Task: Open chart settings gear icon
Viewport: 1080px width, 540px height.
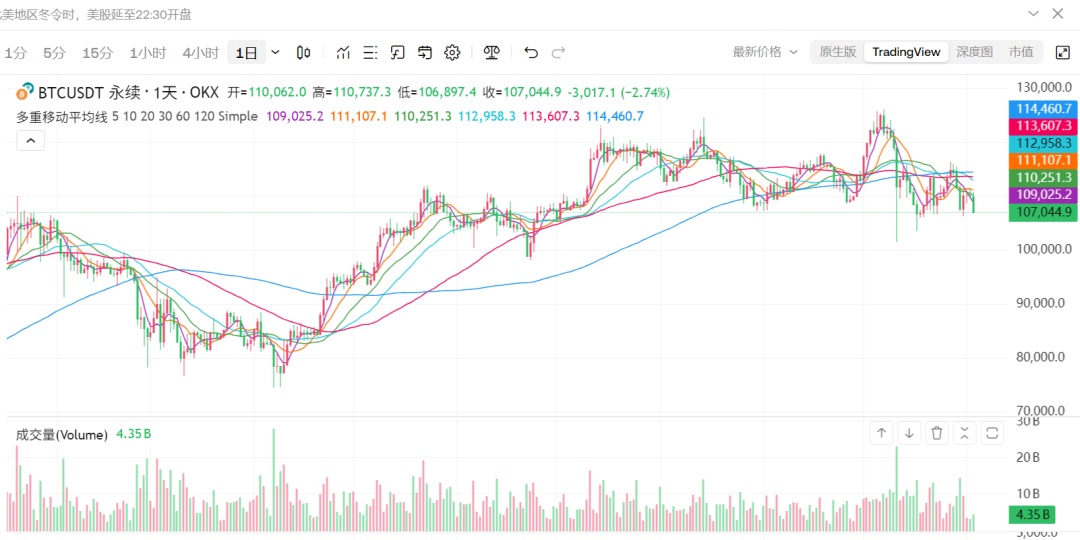Action: click(452, 52)
